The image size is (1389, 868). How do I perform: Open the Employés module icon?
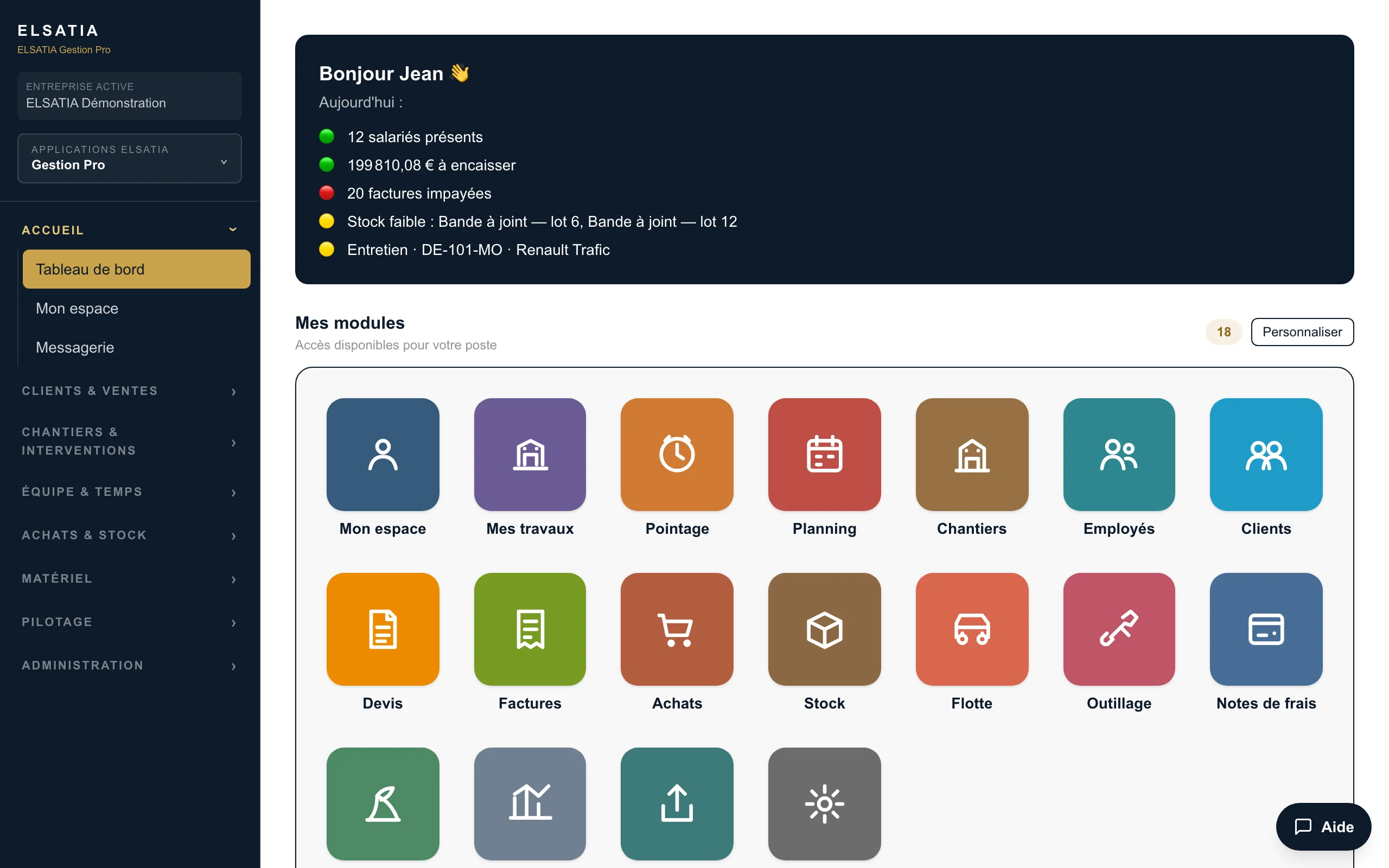click(x=1119, y=454)
